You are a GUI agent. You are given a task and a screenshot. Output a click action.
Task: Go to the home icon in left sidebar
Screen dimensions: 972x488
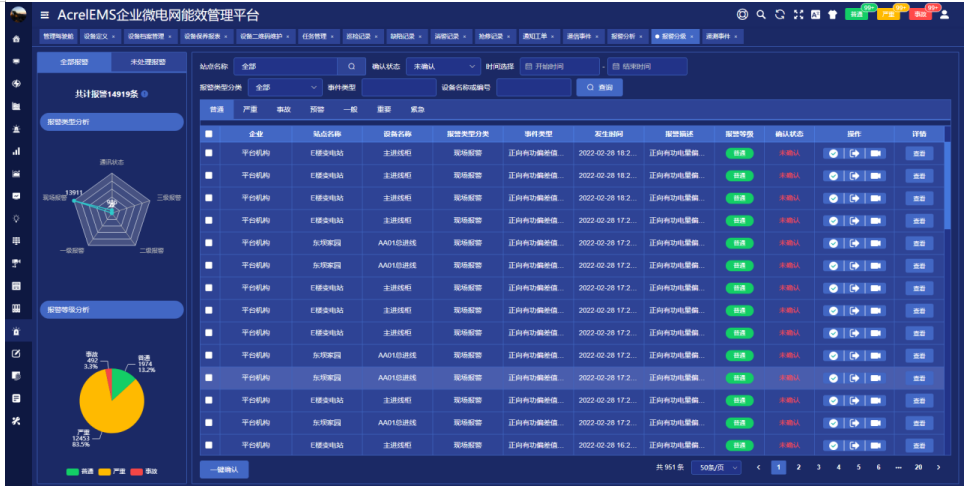[16, 38]
